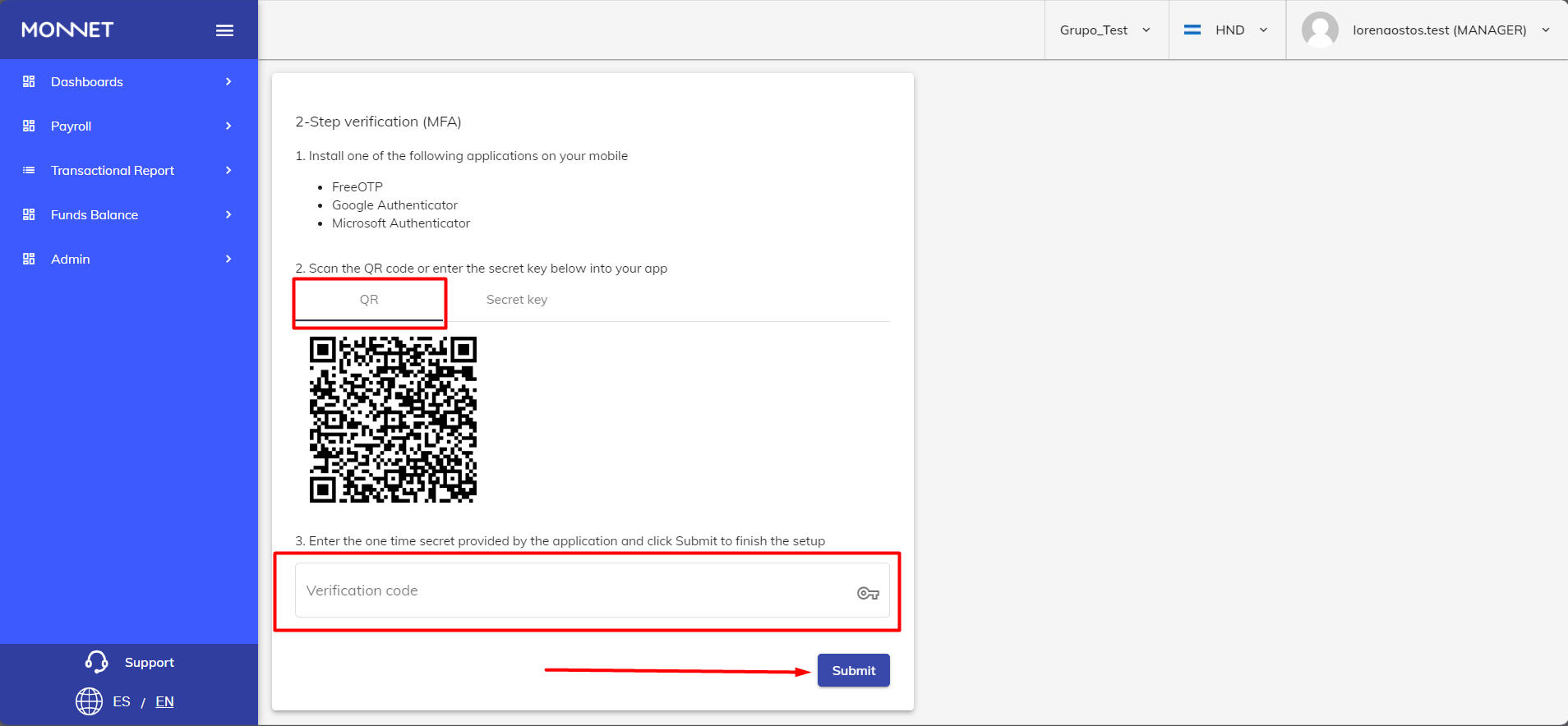Click the Support headset icon

(96, 662)
